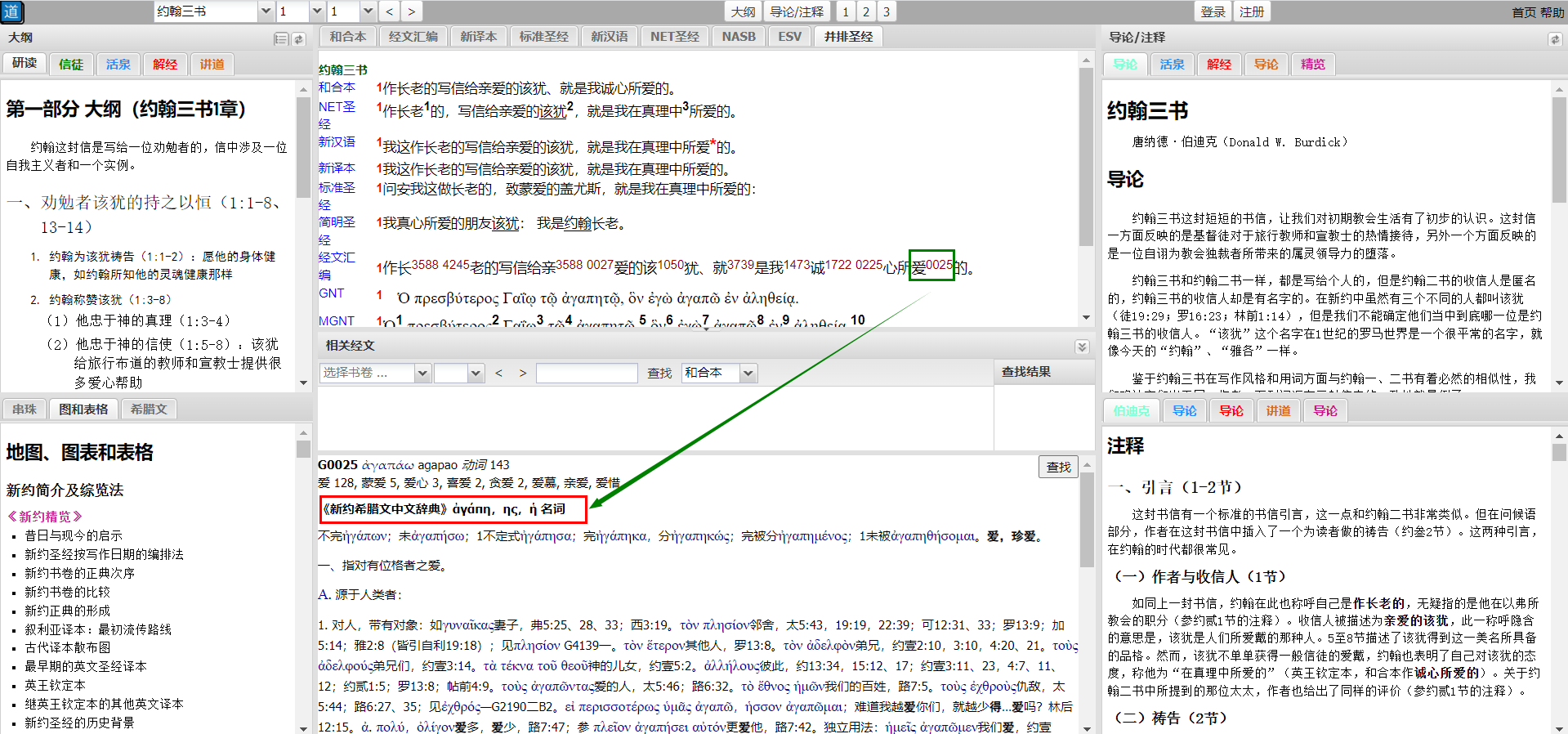1568x734 pixels.
Task: Toggle the 导论/注释 panel button in top bar
Action: (797, 11)
